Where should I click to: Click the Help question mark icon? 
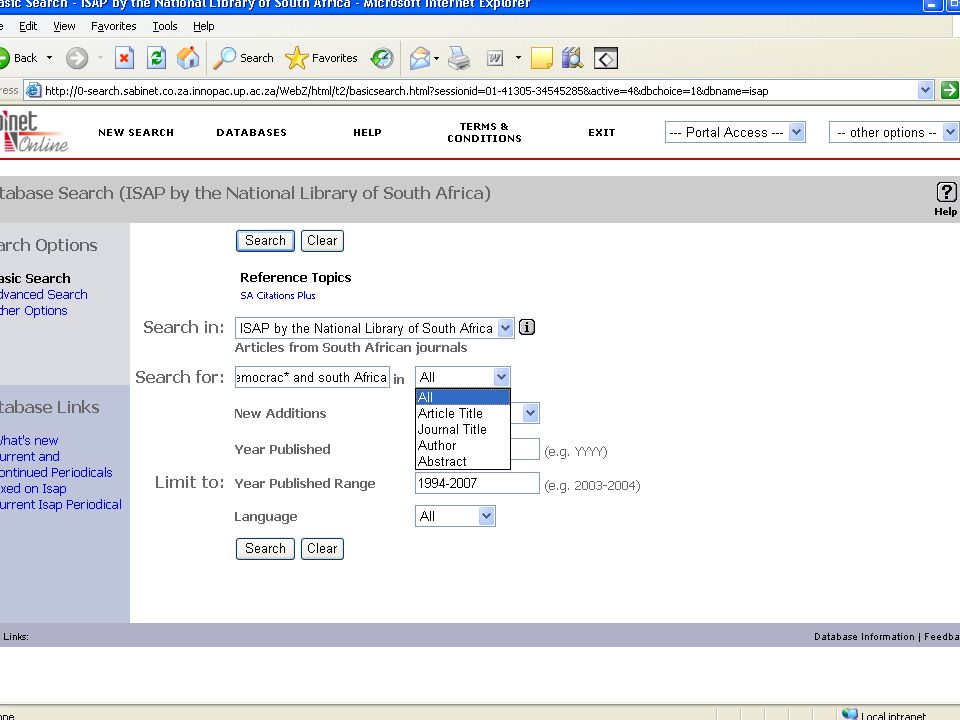(946, 192)
